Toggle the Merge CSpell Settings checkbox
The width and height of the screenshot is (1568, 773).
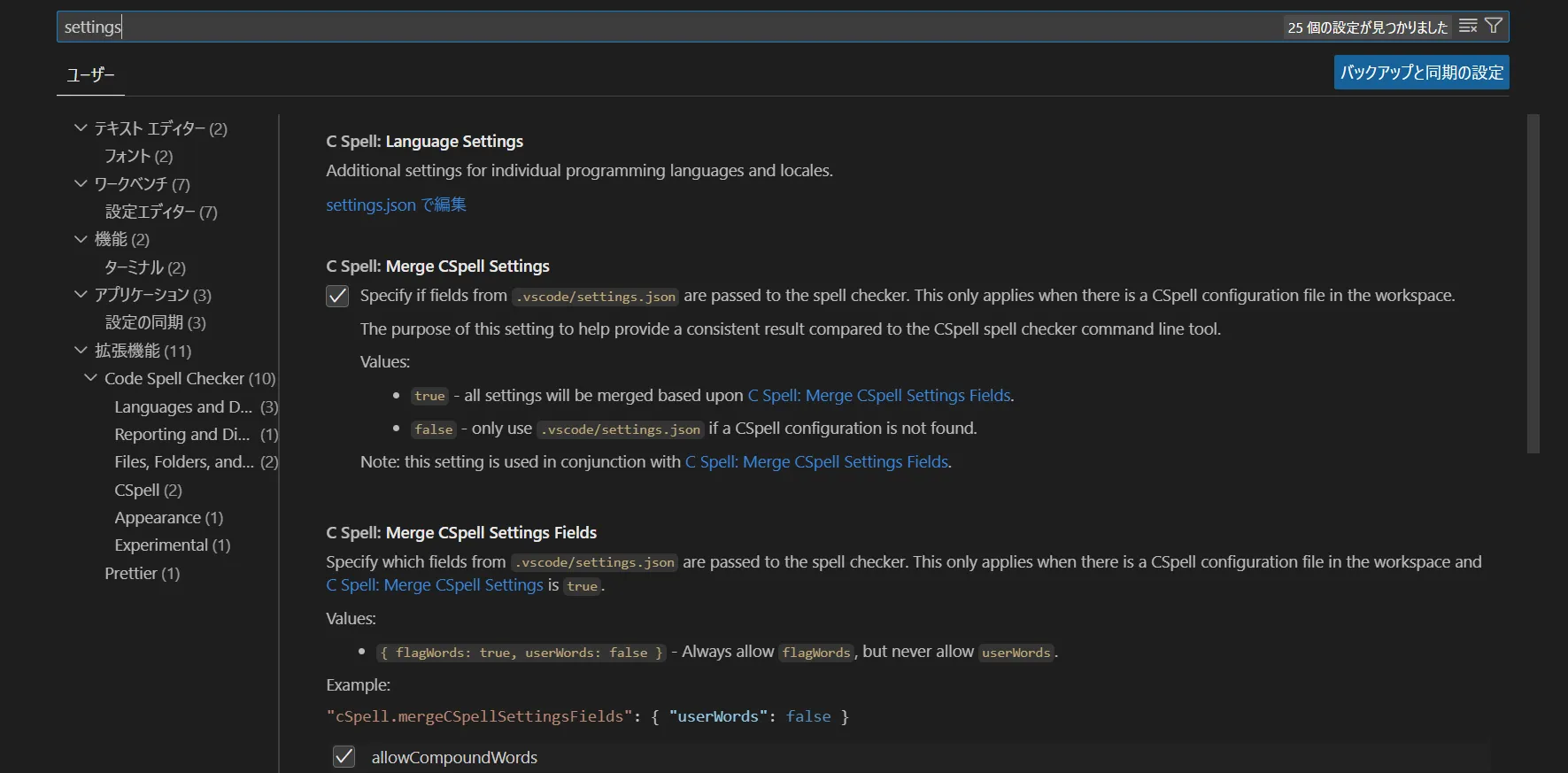pyautogui.click(x=337, y=296)
